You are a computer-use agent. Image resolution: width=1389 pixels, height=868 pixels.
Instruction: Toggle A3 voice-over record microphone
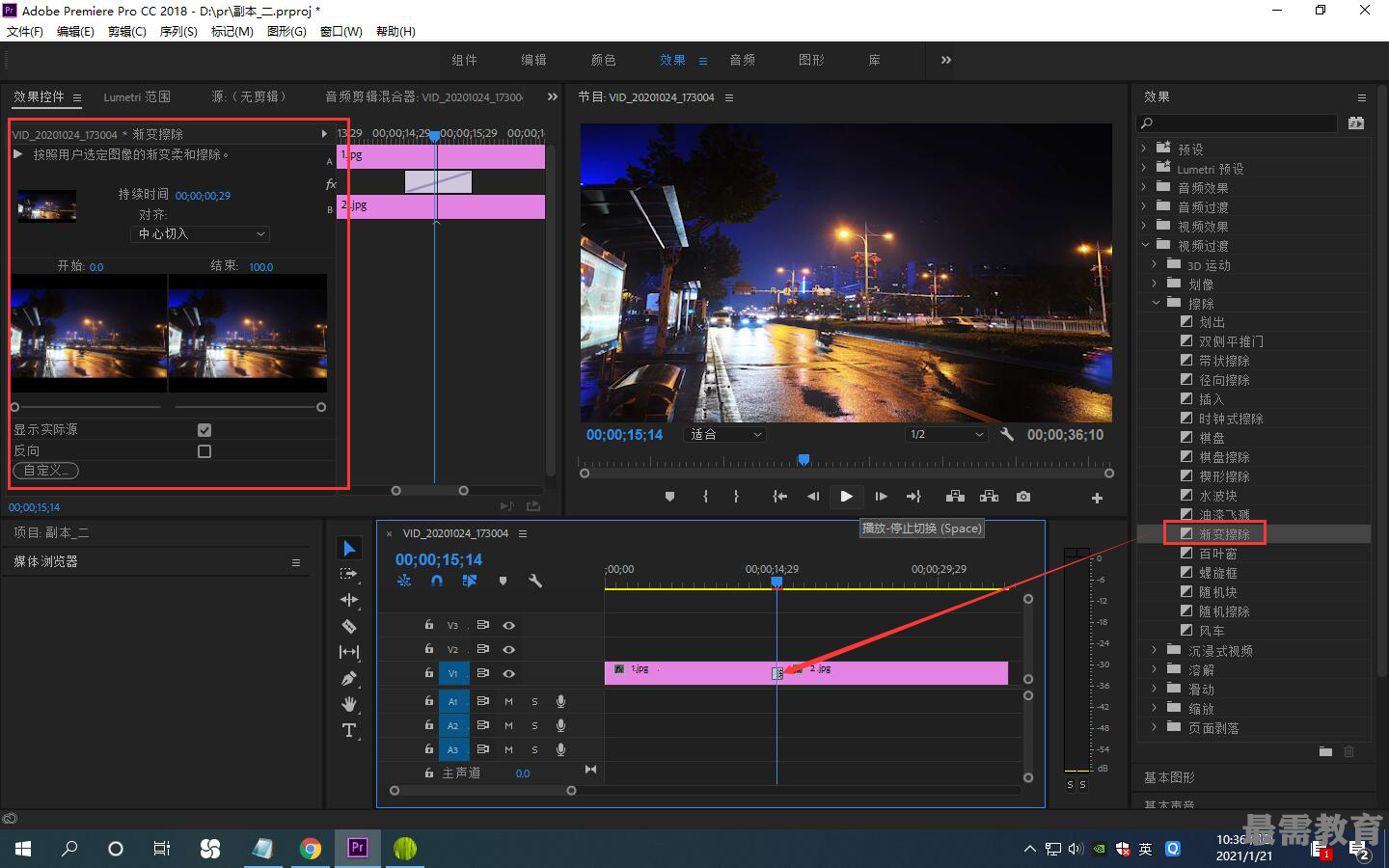tap(560, 749)
